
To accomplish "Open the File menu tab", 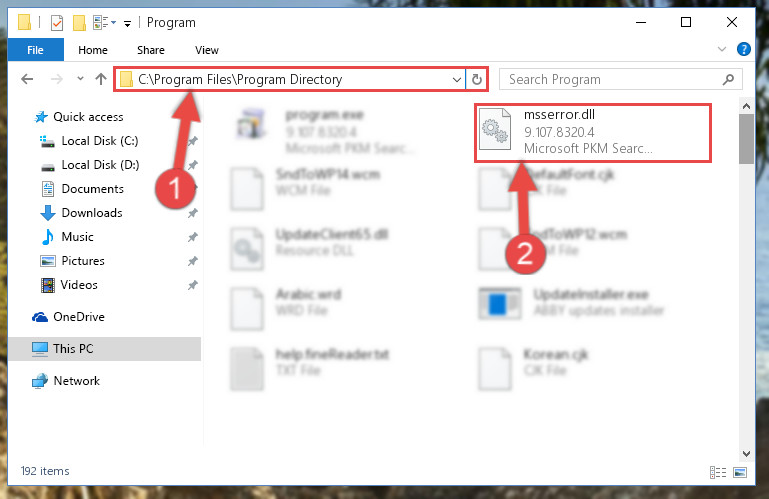I will pos(35,50).
